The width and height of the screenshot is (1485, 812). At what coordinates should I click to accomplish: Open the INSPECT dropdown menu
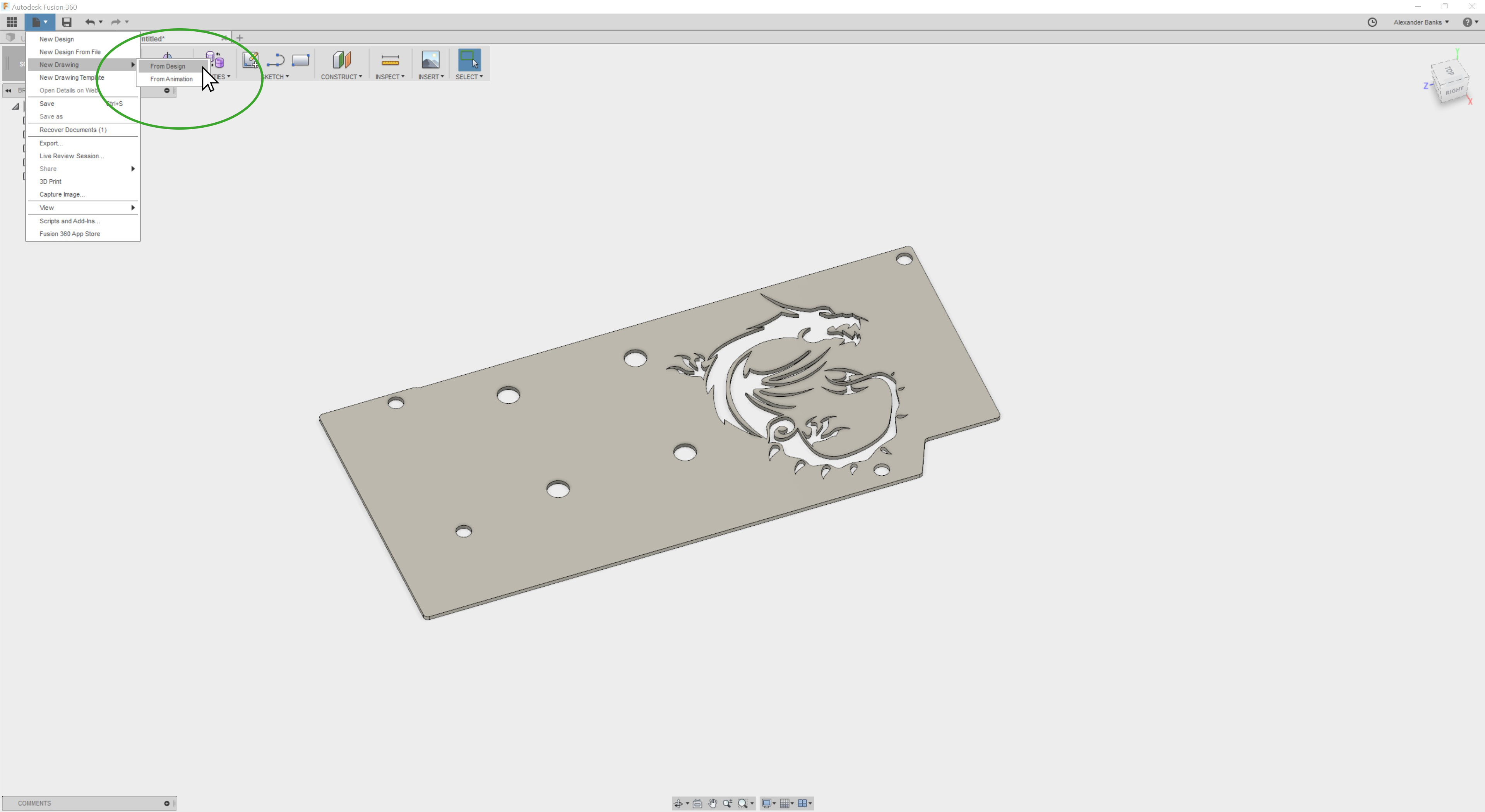click(390, 77)
